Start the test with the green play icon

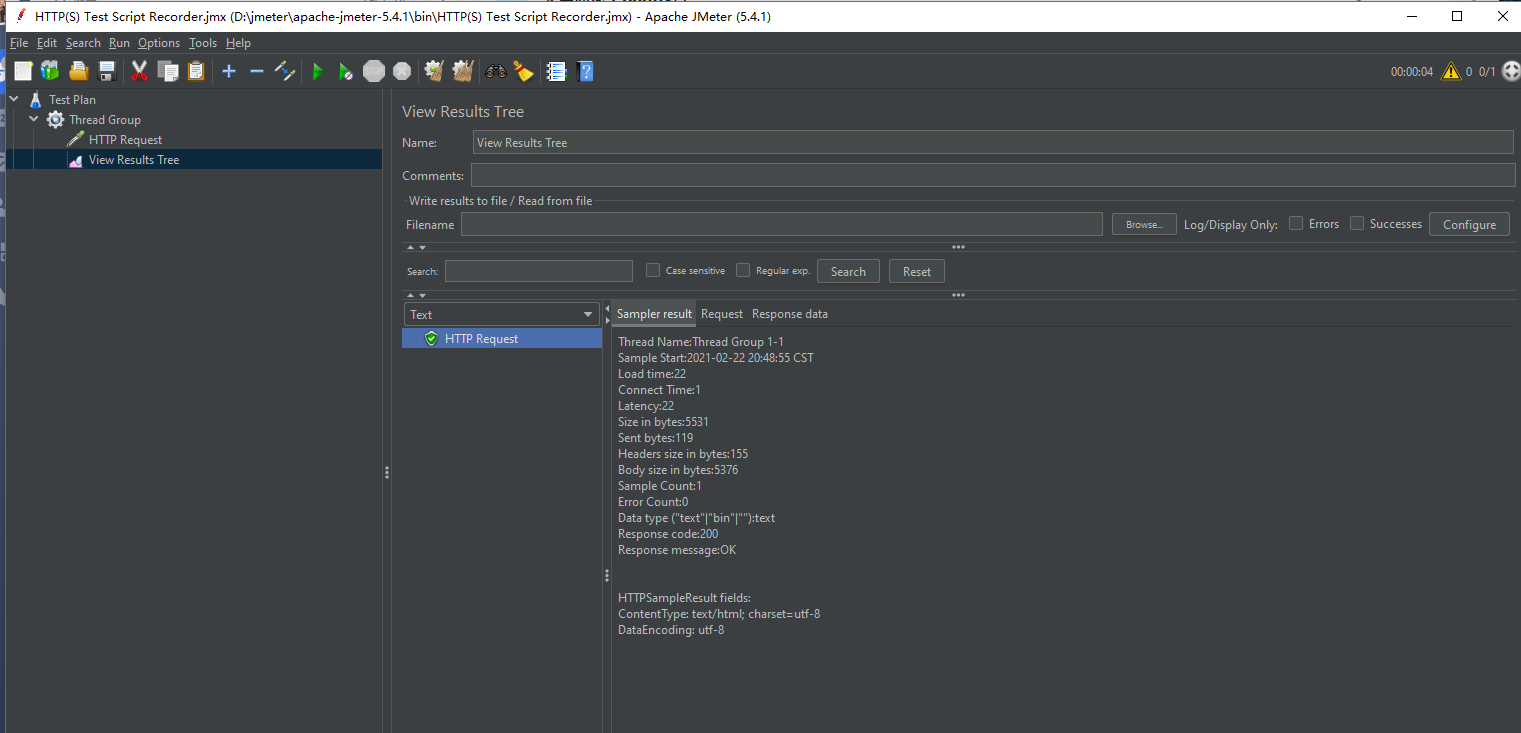(x=318, y=71)
